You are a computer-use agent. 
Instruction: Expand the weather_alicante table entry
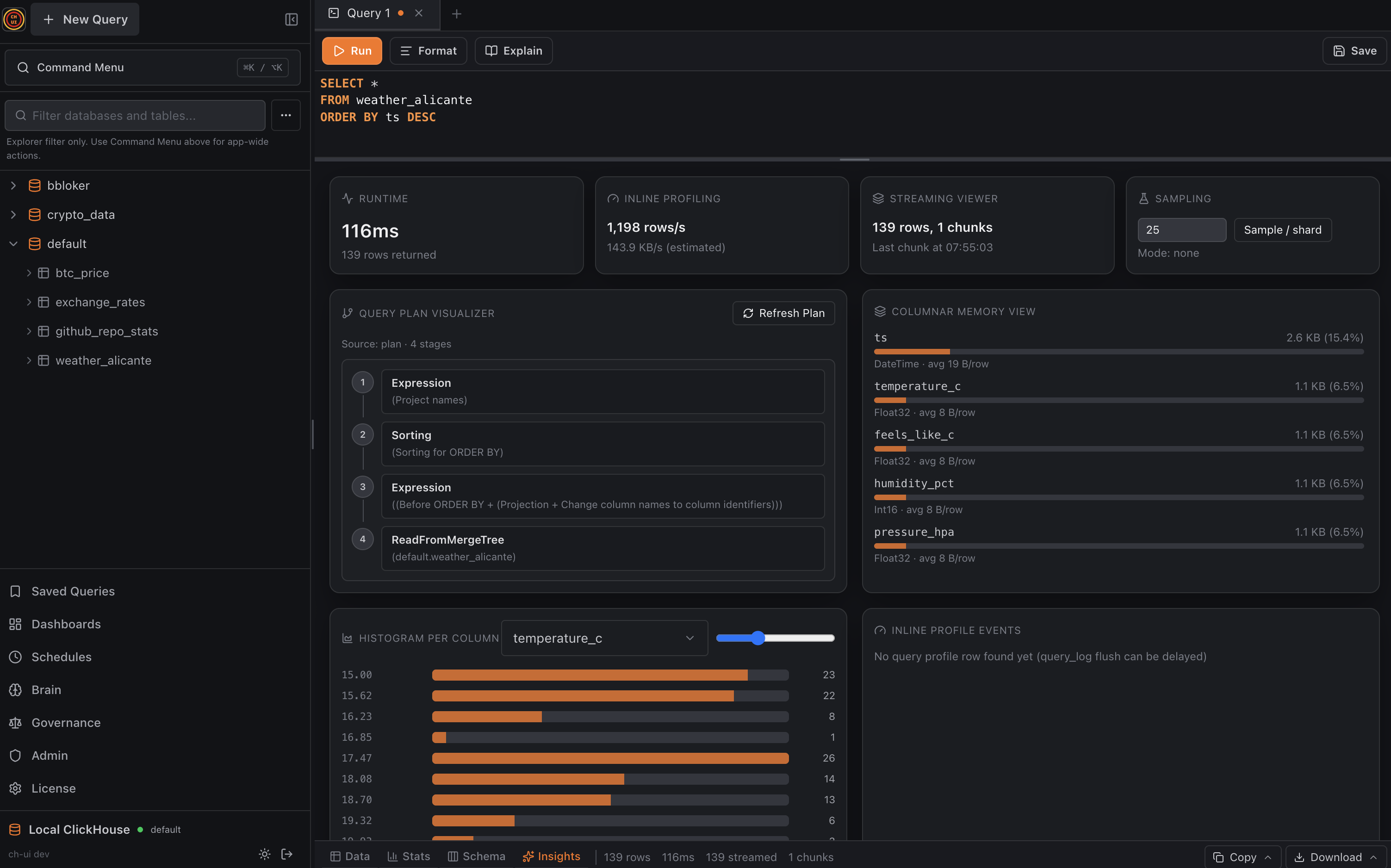coord(29,360)
